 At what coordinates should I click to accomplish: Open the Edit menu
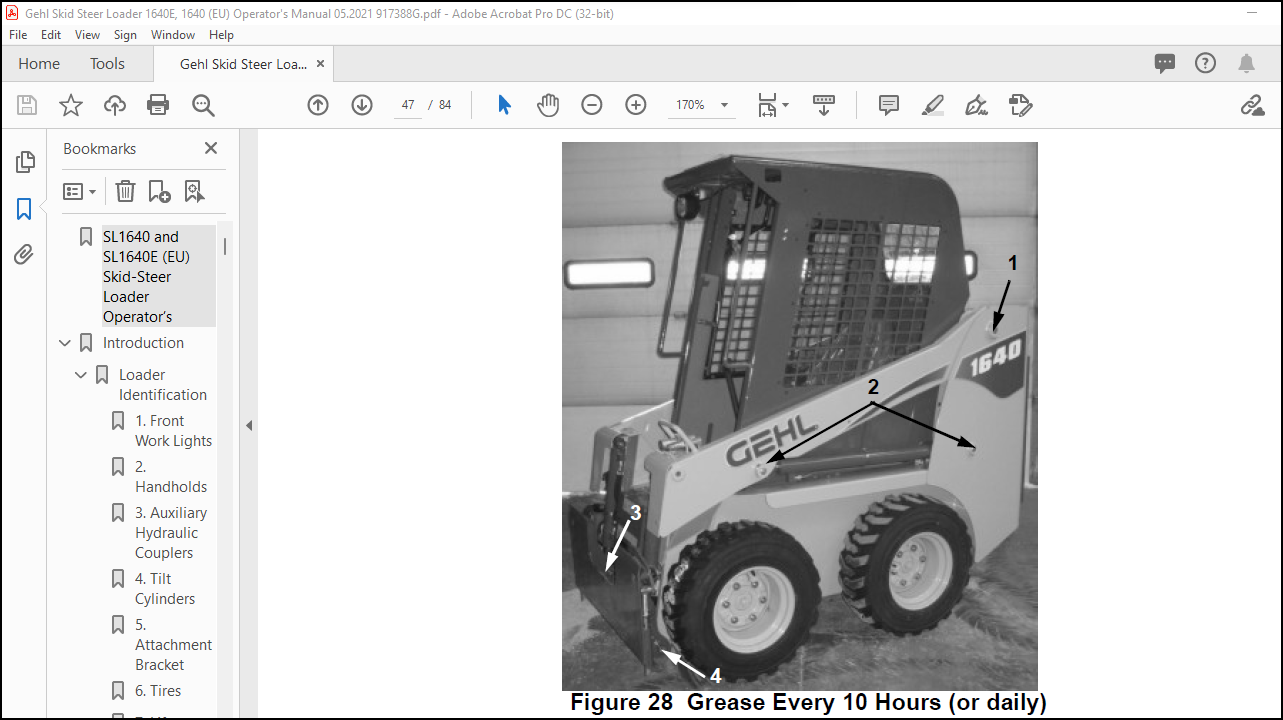click(51, 34)
